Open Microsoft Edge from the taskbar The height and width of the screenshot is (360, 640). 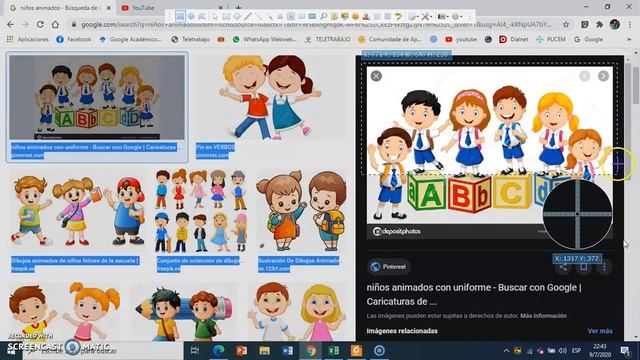pos(219,350)
